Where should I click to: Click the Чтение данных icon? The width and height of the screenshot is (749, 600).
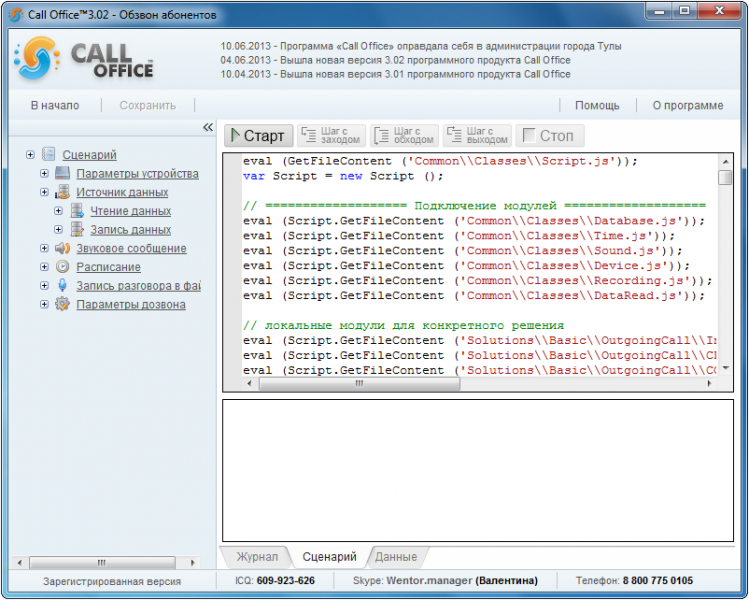(77, 211)
